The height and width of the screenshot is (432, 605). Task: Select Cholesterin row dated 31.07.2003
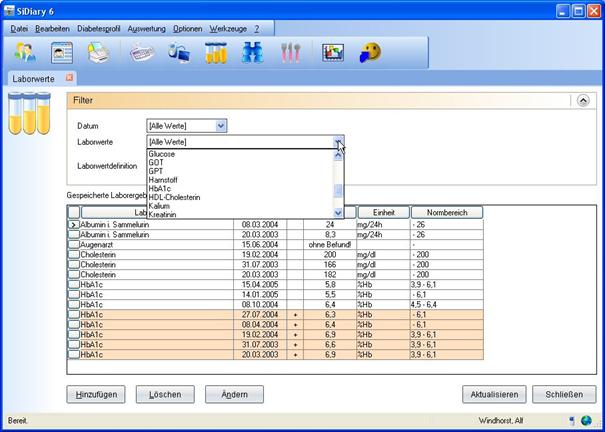click(275, 265)
